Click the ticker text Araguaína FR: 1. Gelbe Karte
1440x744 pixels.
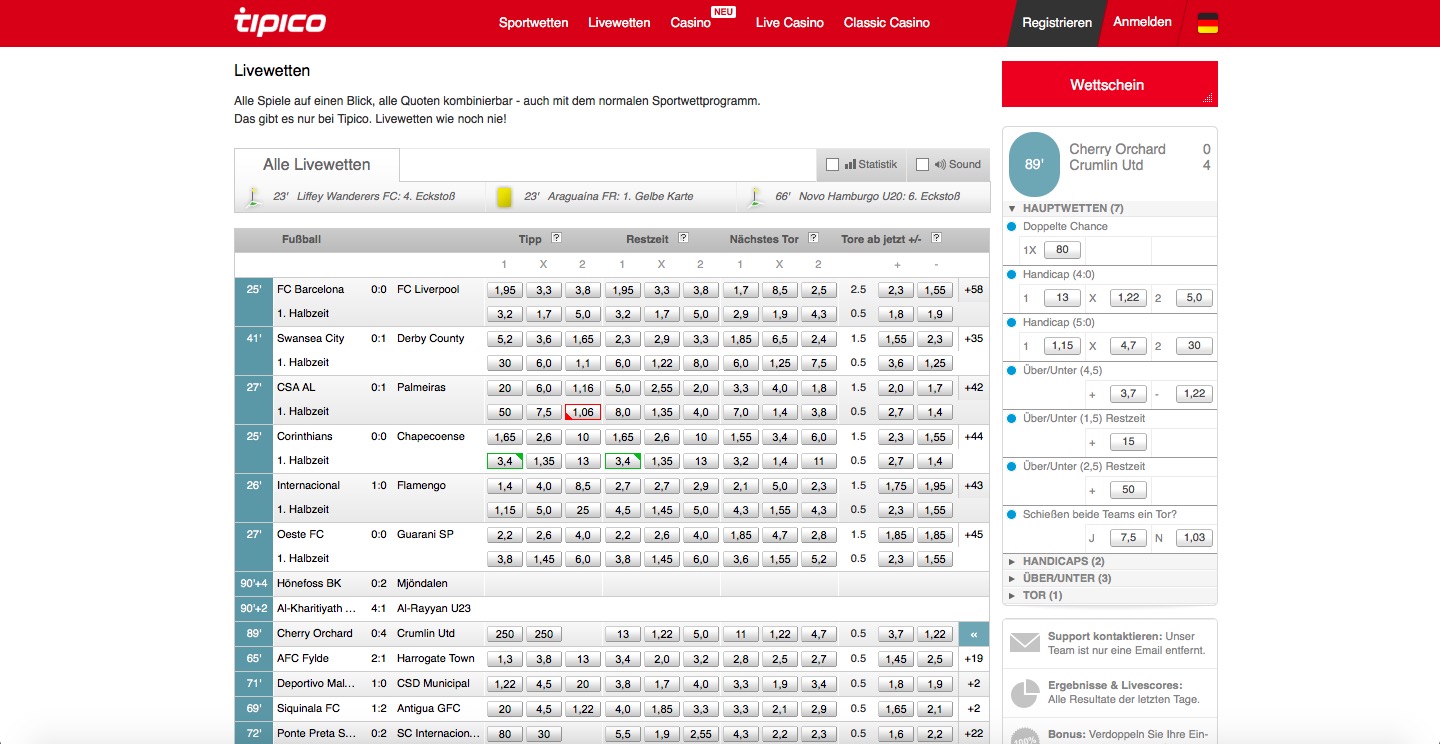[x=620, y=197]
